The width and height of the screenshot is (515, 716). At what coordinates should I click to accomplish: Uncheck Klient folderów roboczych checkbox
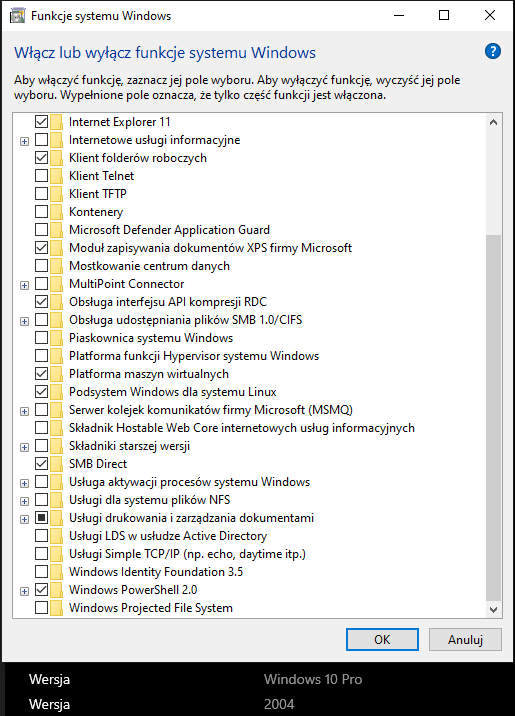coord(42,158)
